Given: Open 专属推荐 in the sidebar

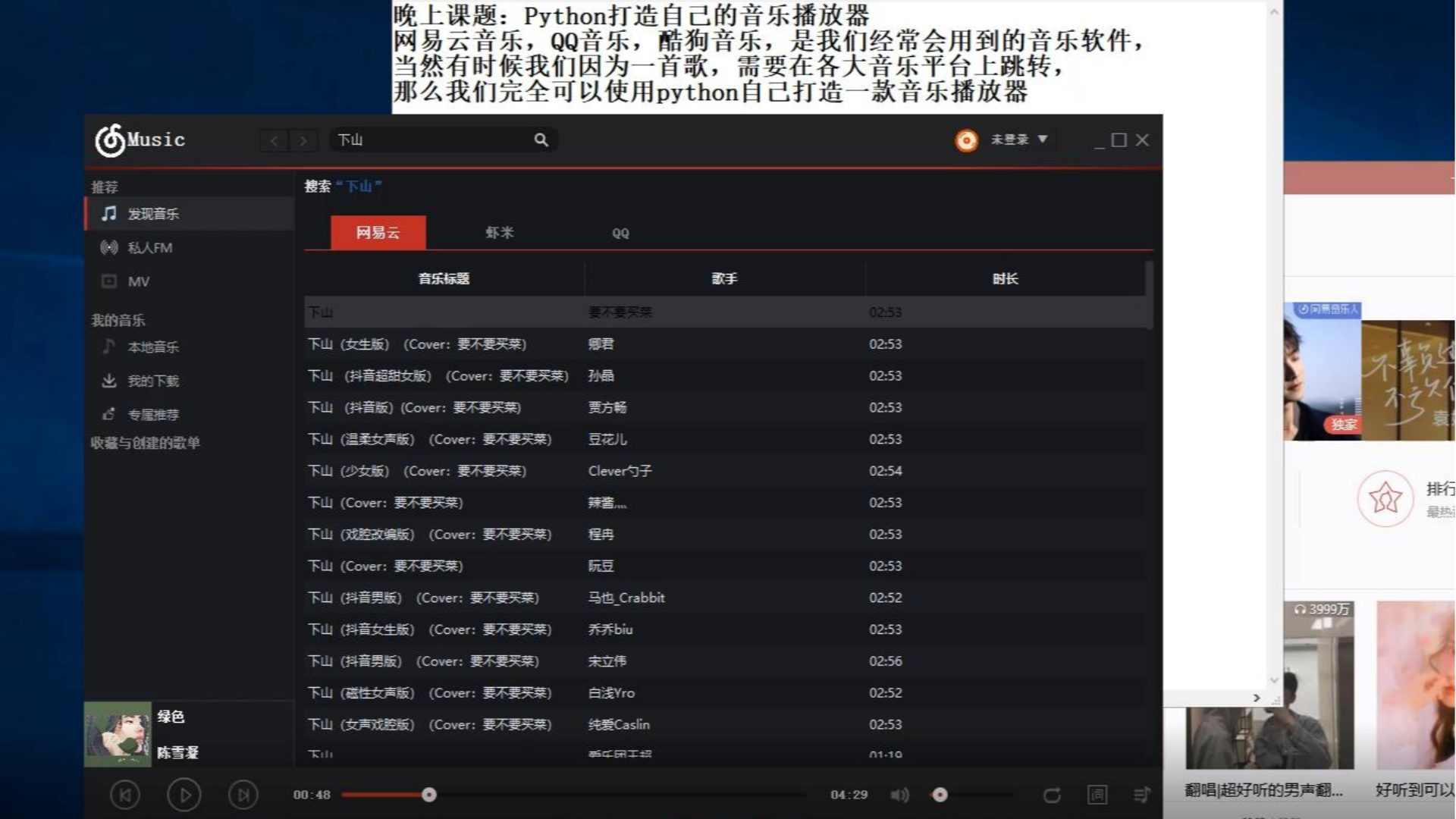Looking at the screenshot, I should [189, 414].
